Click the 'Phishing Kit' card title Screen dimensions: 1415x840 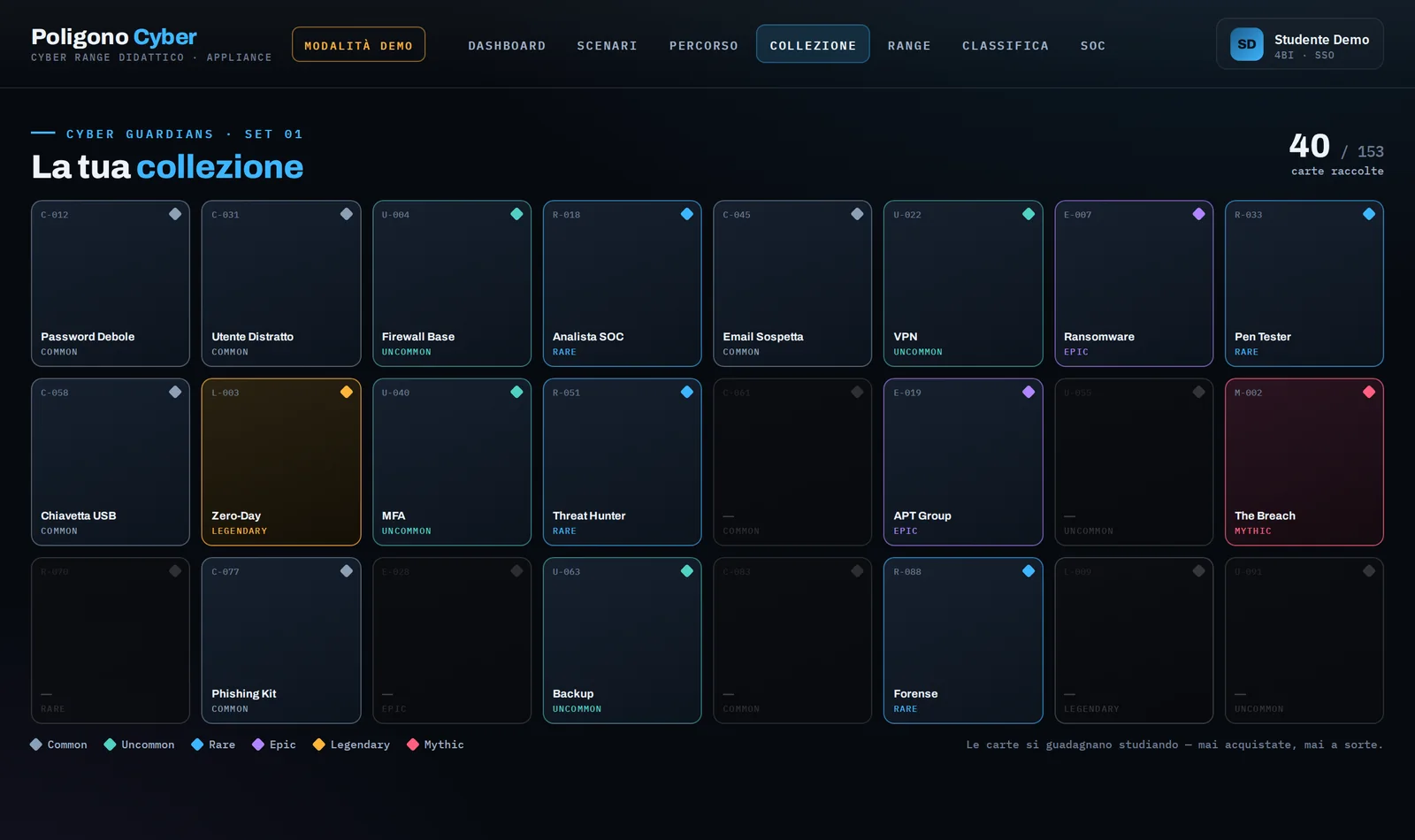244,694
